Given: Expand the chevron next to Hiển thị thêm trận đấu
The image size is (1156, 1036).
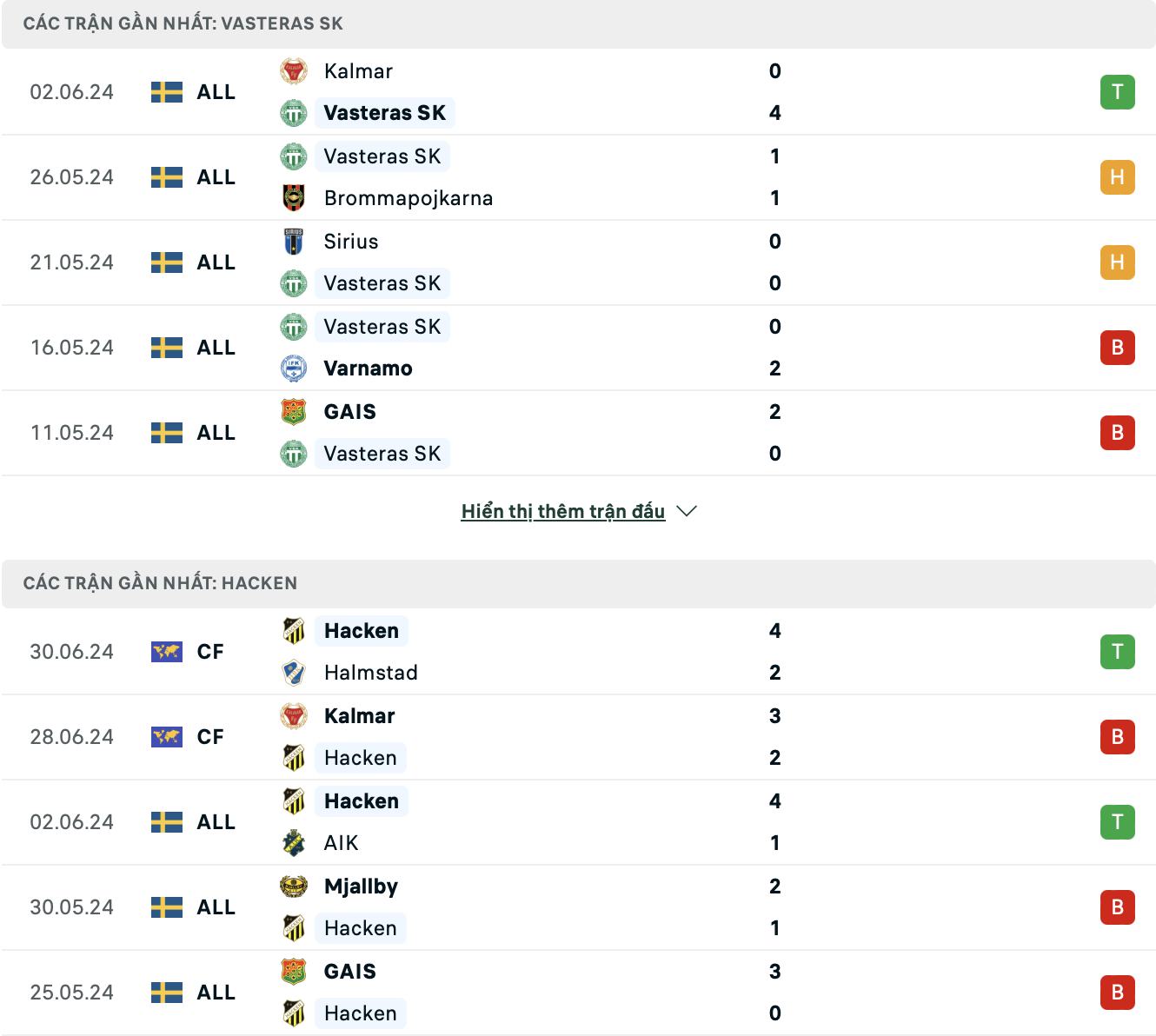Looking at the screenshot, I should (687, 511).
